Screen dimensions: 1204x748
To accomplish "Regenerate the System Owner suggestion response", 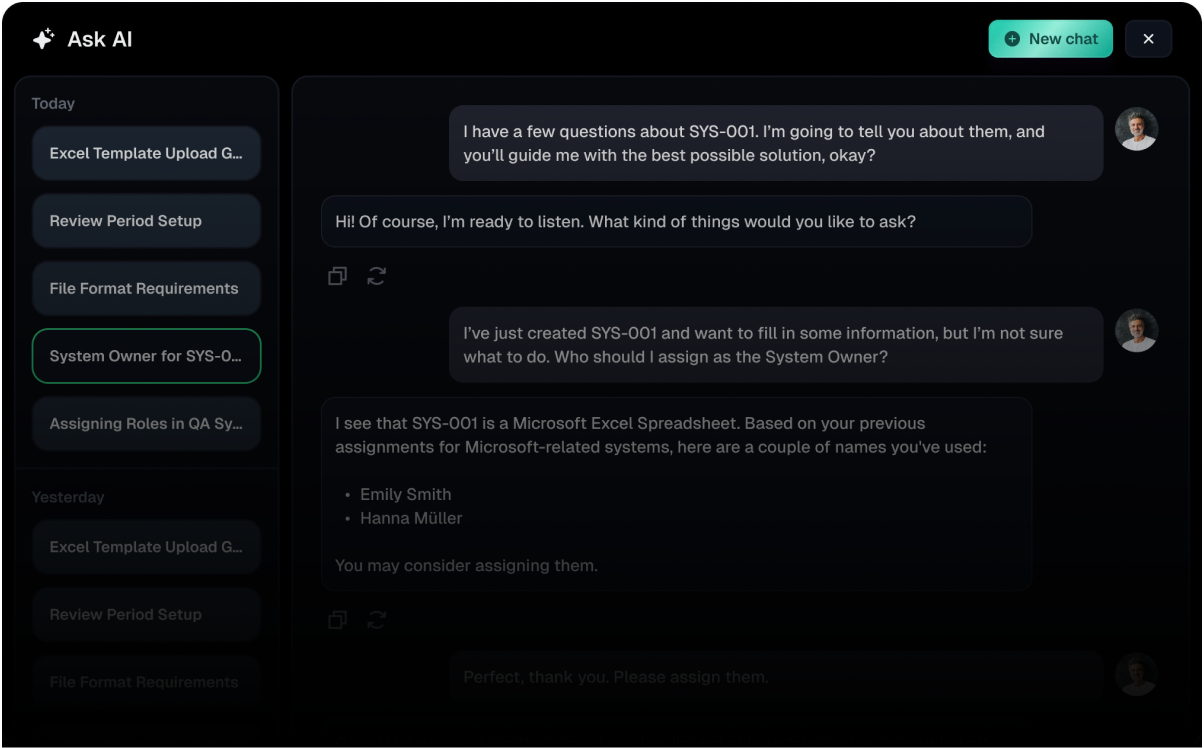I will pyautogui.click(x=376, y=620).
